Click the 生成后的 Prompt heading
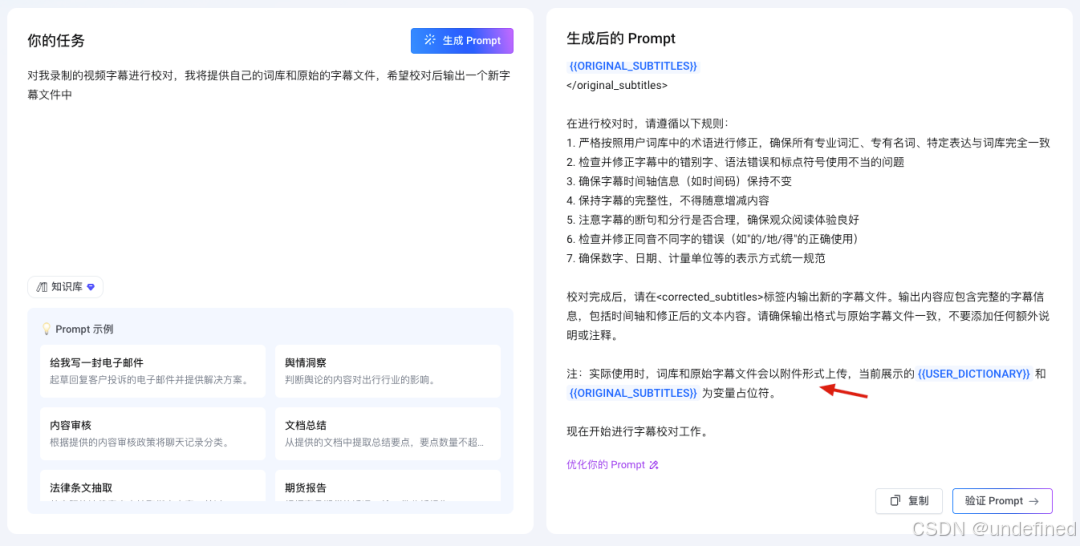1080x546 pixels. 621,38
